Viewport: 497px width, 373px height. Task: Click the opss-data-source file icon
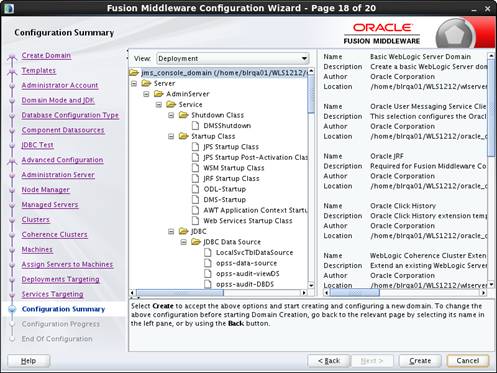[x=208, y=263]
